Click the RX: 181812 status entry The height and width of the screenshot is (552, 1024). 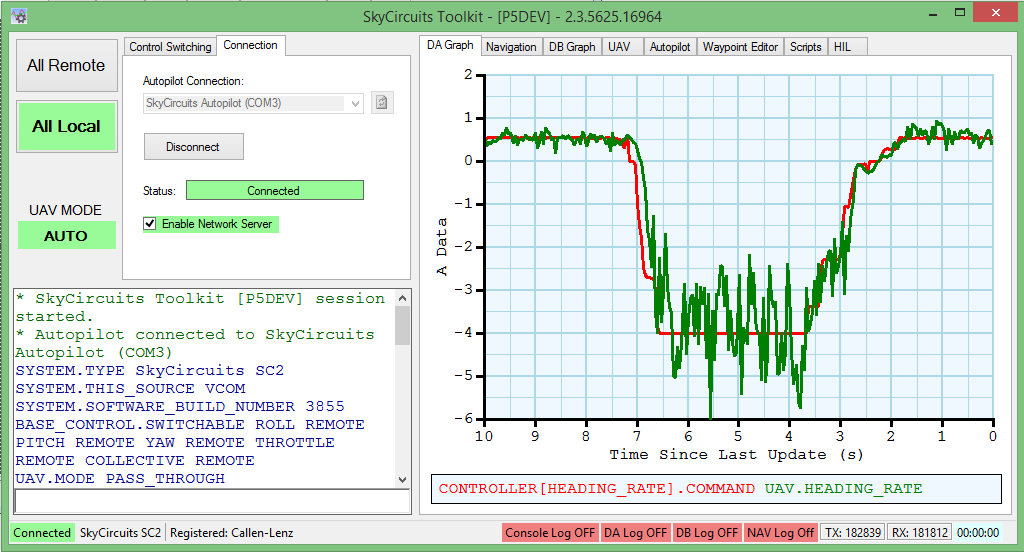[920, 533]
